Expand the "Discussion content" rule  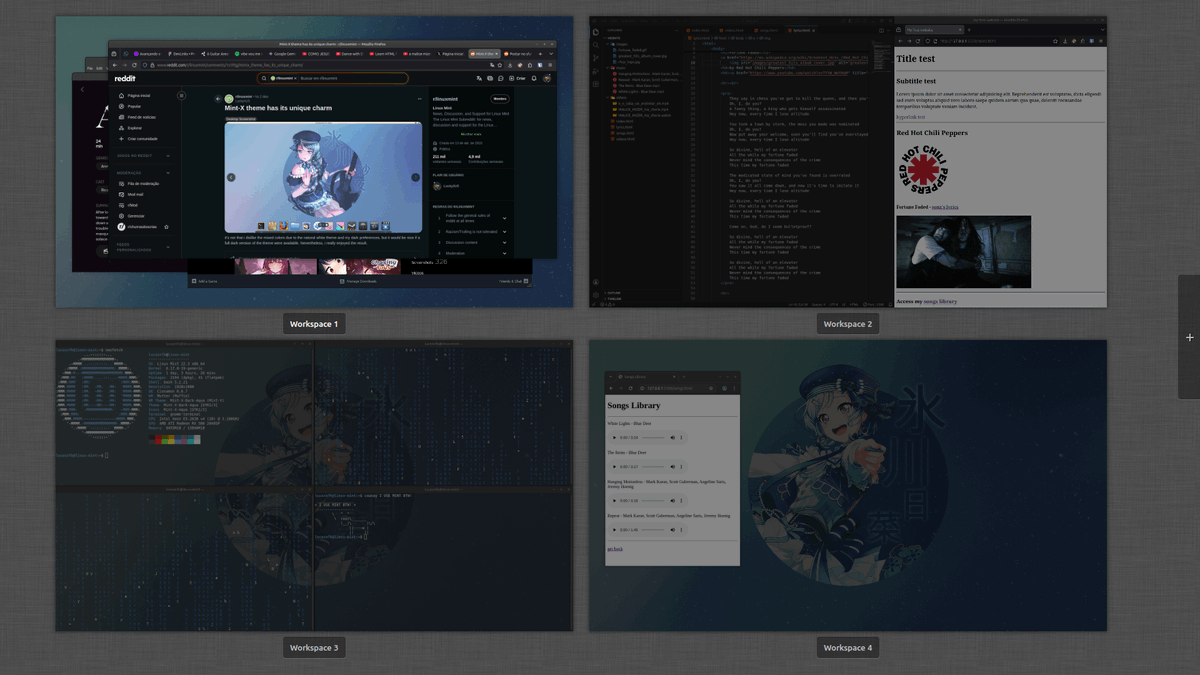[470, 243]
